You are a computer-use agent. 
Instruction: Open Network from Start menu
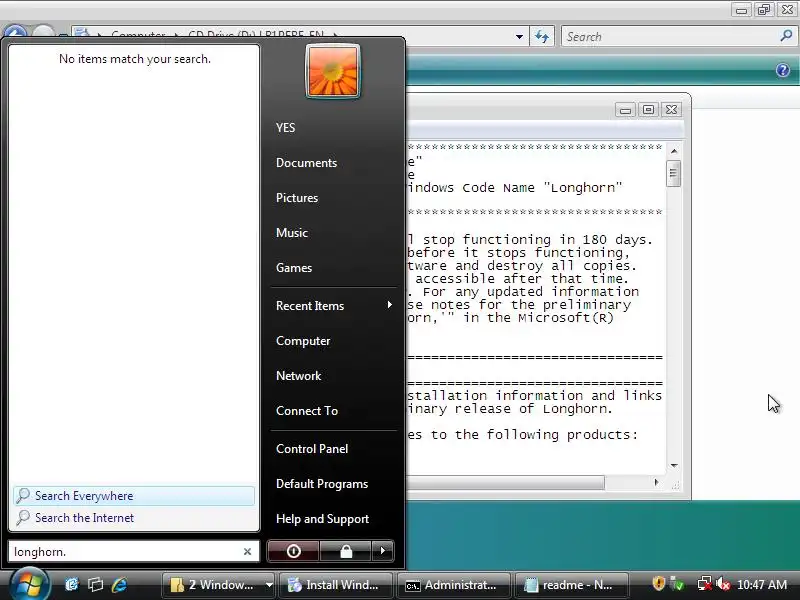point(298,376)
